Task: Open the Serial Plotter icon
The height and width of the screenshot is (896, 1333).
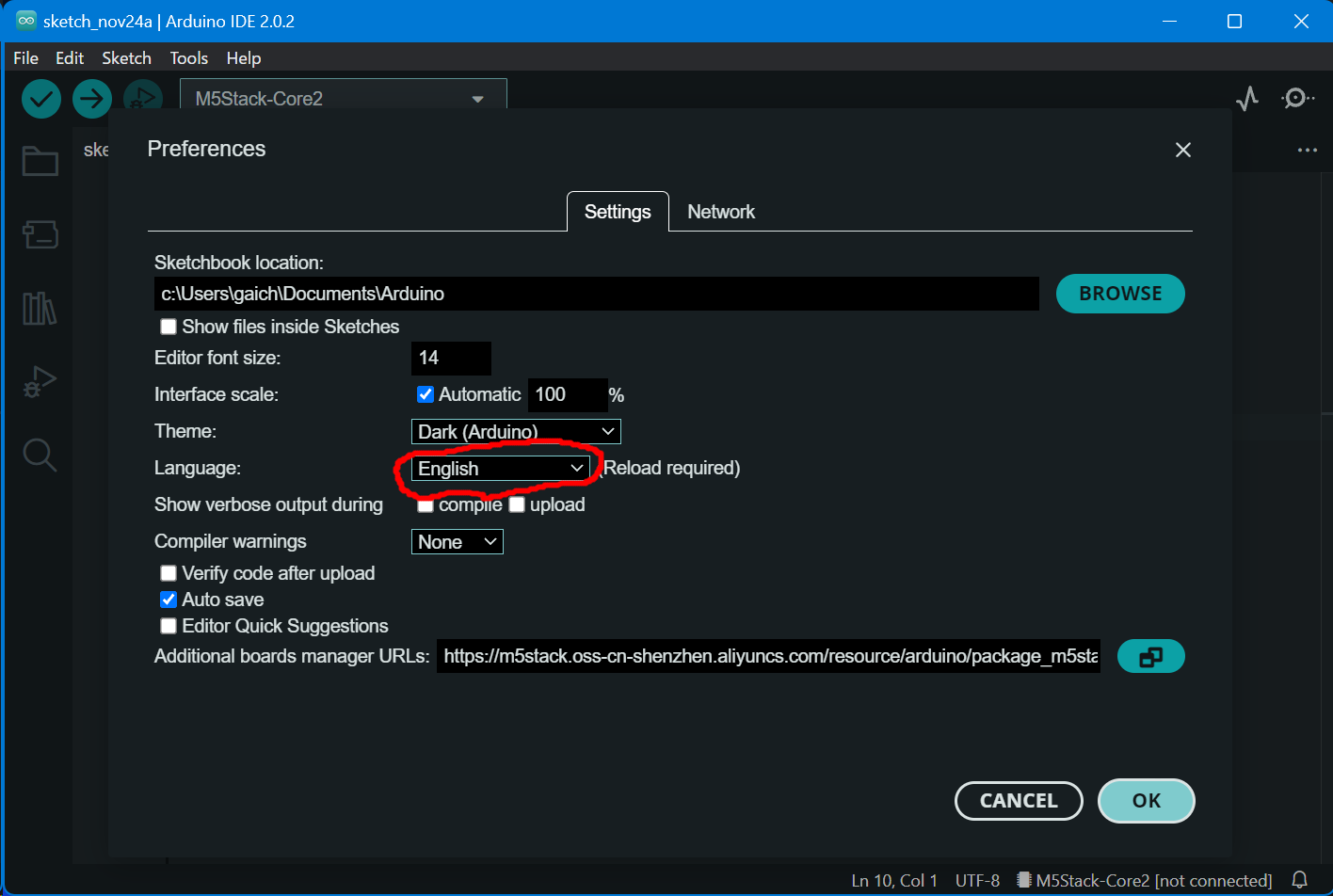Action: click(x=1247, y=98)
